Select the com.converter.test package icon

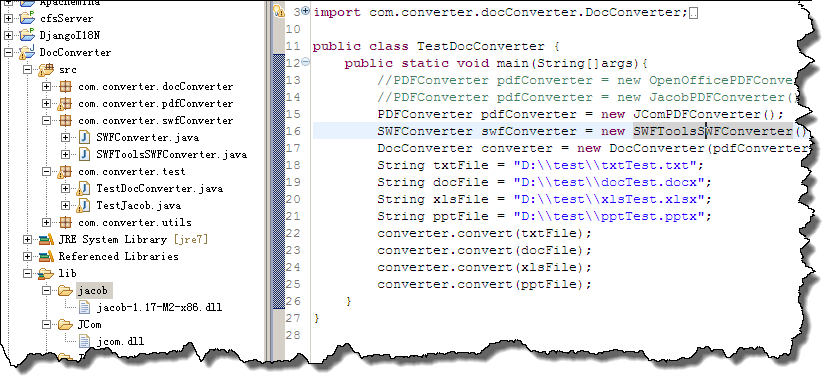point(65,172)
